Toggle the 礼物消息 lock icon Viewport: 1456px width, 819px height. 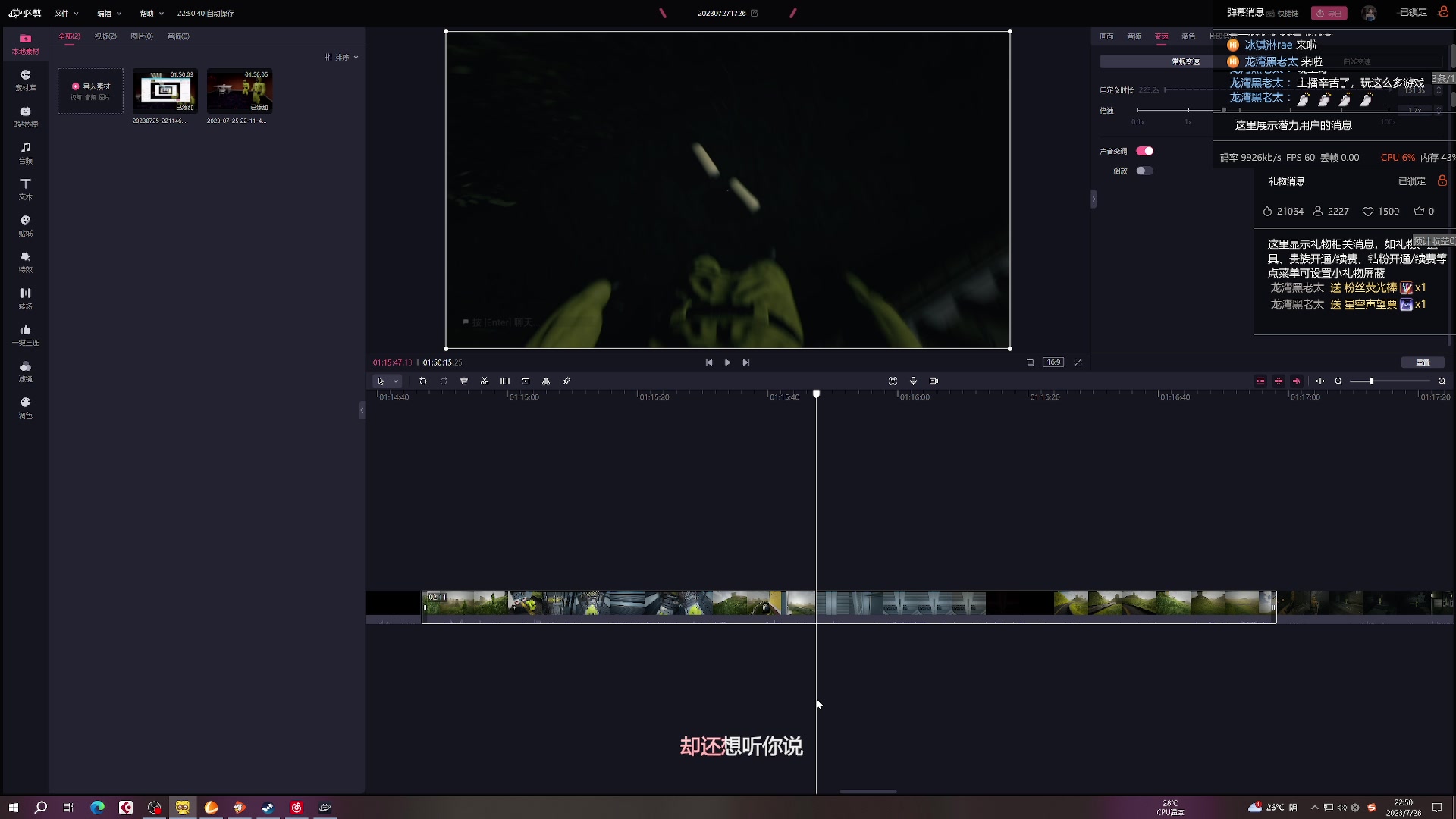pyautogui.click(x=1442, y=180)
